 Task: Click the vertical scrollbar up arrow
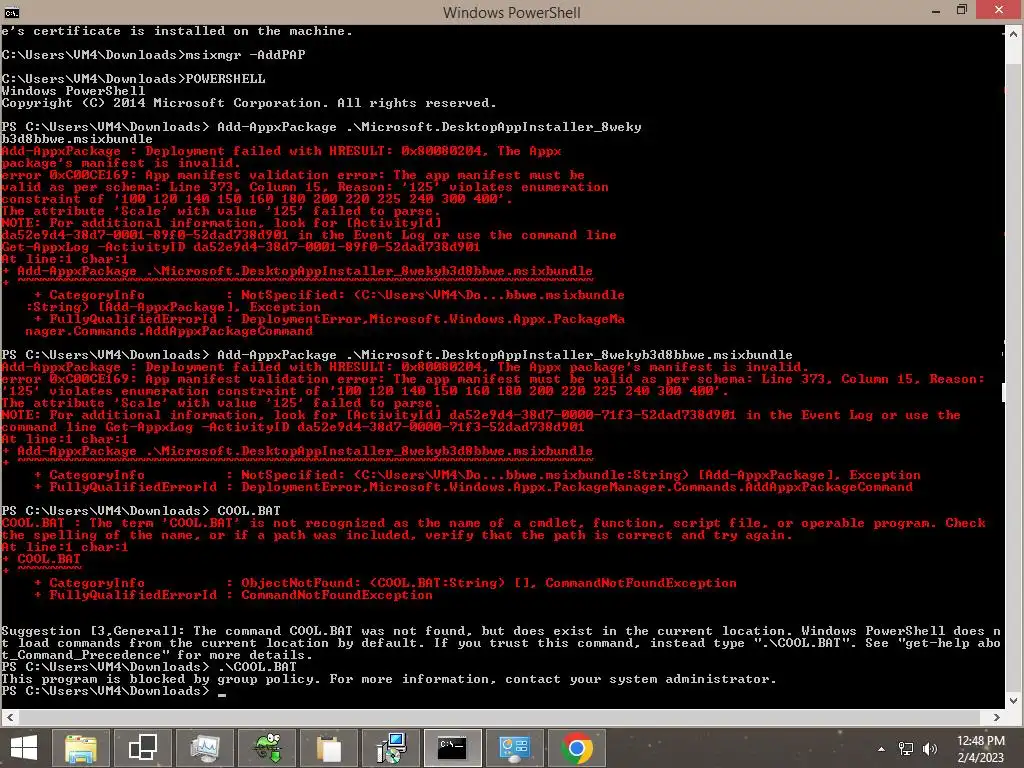pos(1014,35)
